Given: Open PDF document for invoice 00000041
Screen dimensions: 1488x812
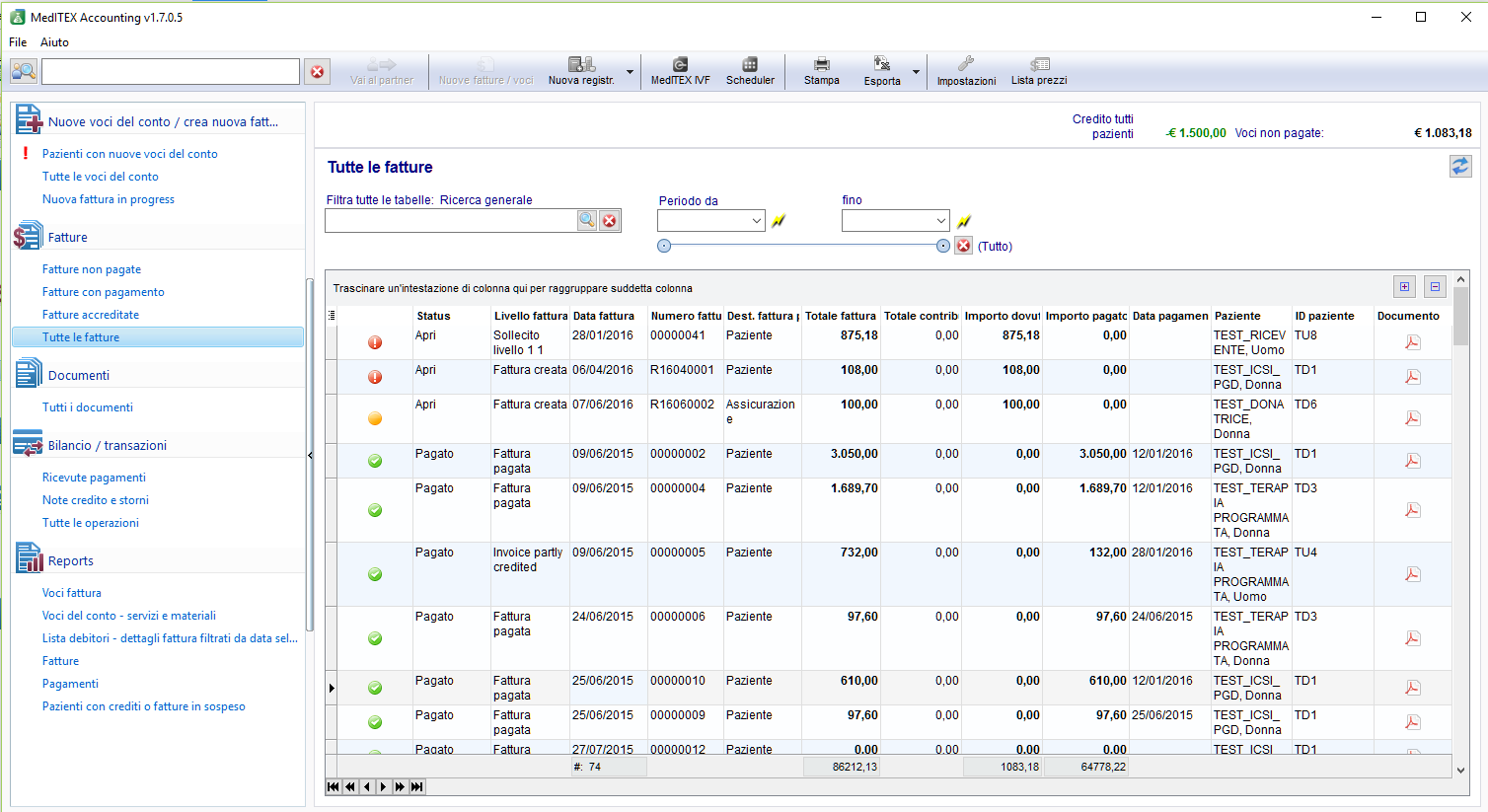Looking at the screenshot, I should pos(1413,342).
